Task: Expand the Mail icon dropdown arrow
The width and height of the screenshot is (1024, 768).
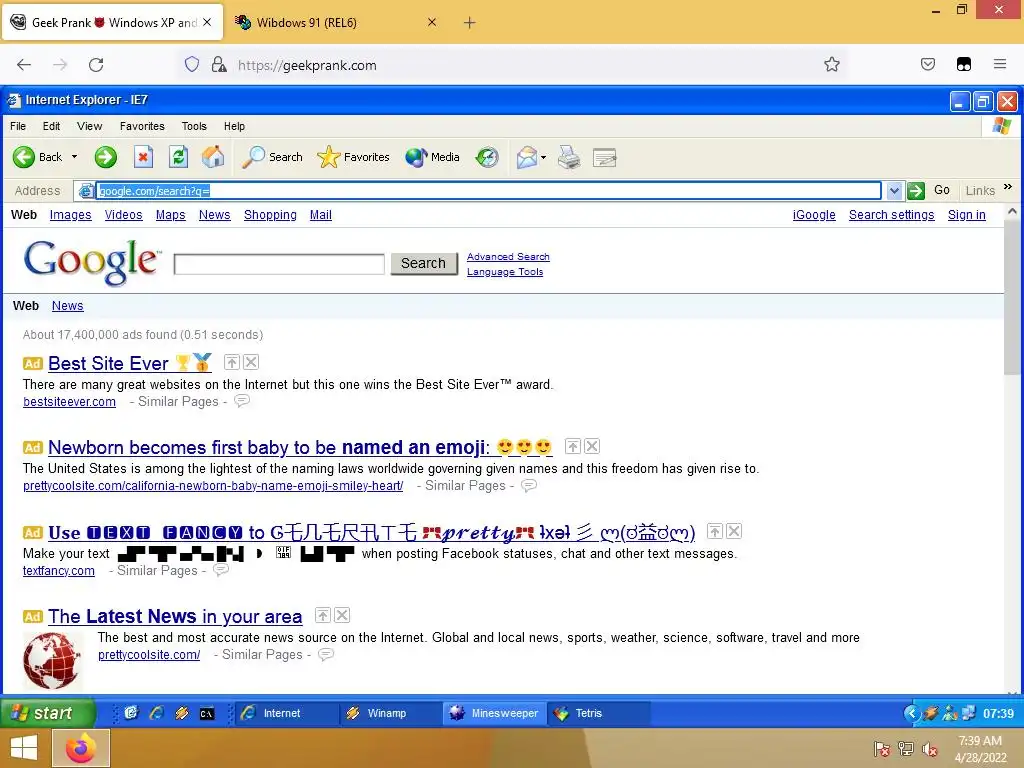Action: point(543,157)
